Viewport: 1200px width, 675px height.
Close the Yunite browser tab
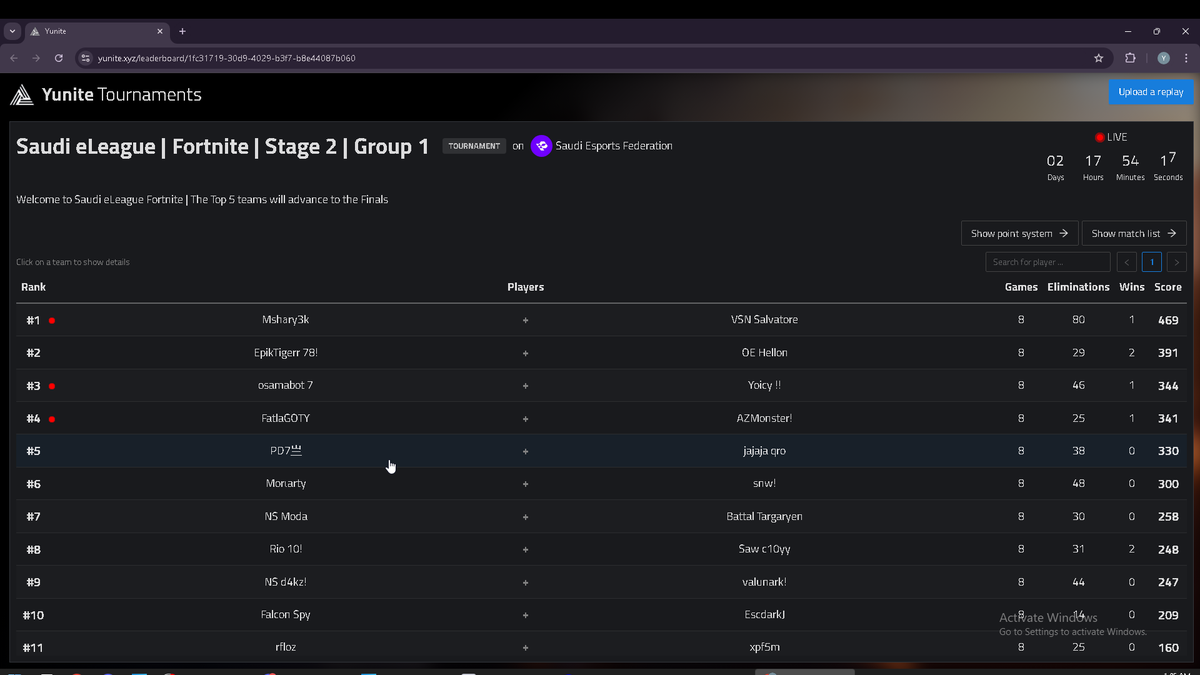(159, 31)
